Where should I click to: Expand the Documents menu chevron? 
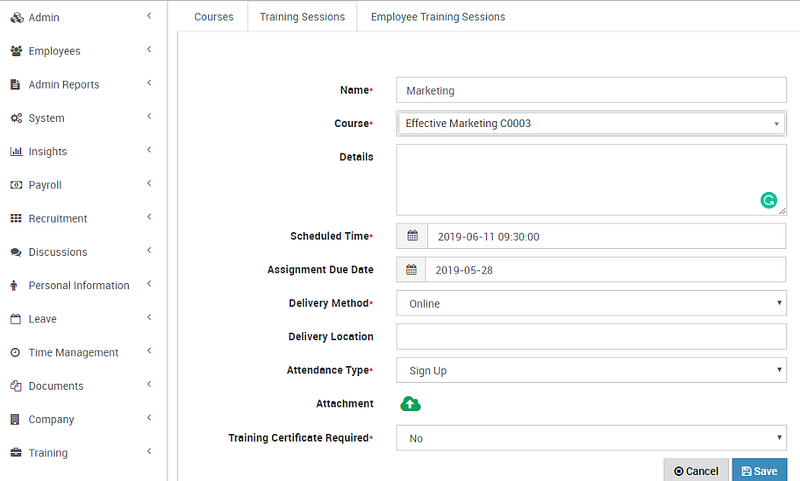coord(149,385)
